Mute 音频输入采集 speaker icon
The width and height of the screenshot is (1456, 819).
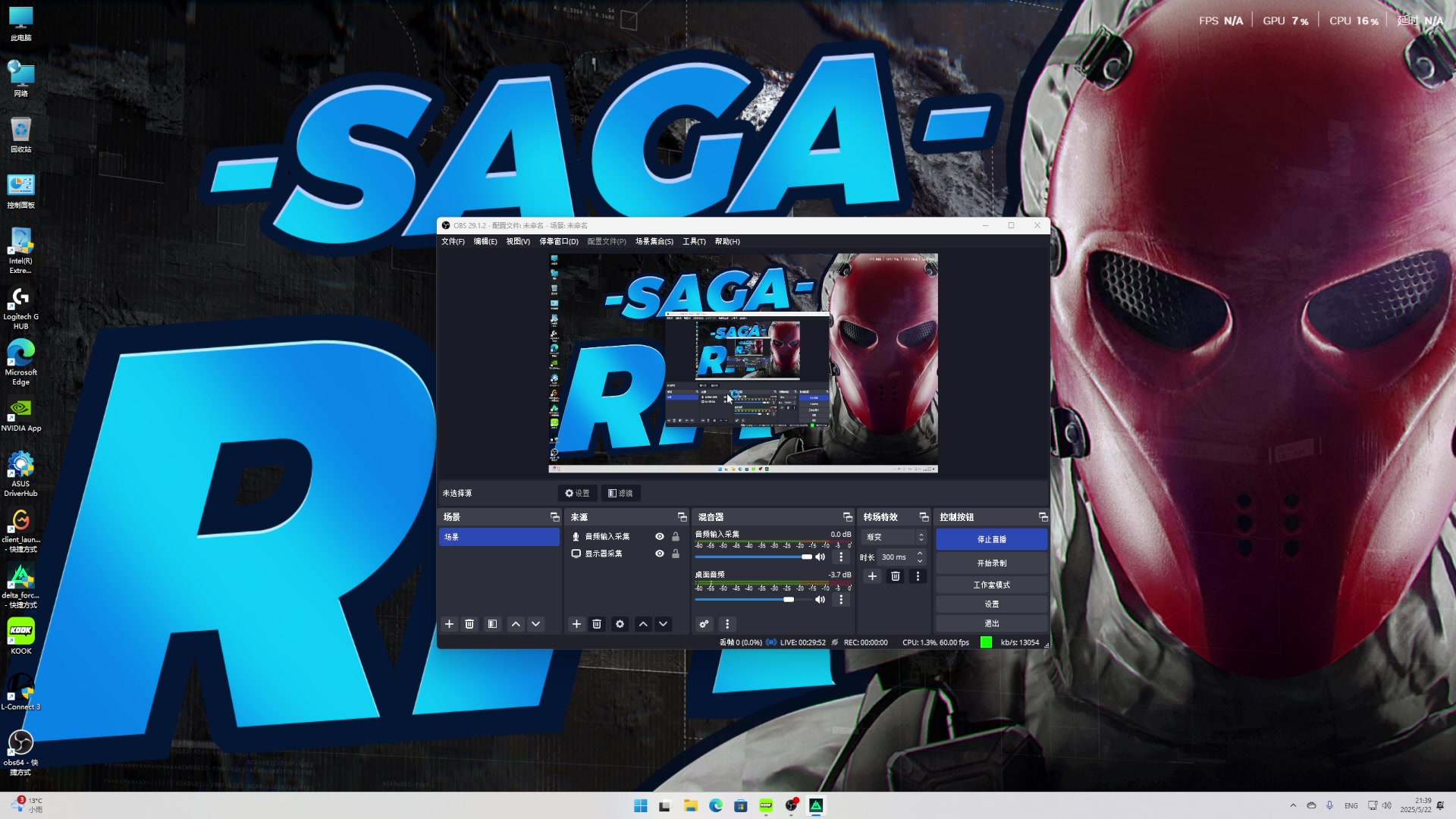(820, 557)
